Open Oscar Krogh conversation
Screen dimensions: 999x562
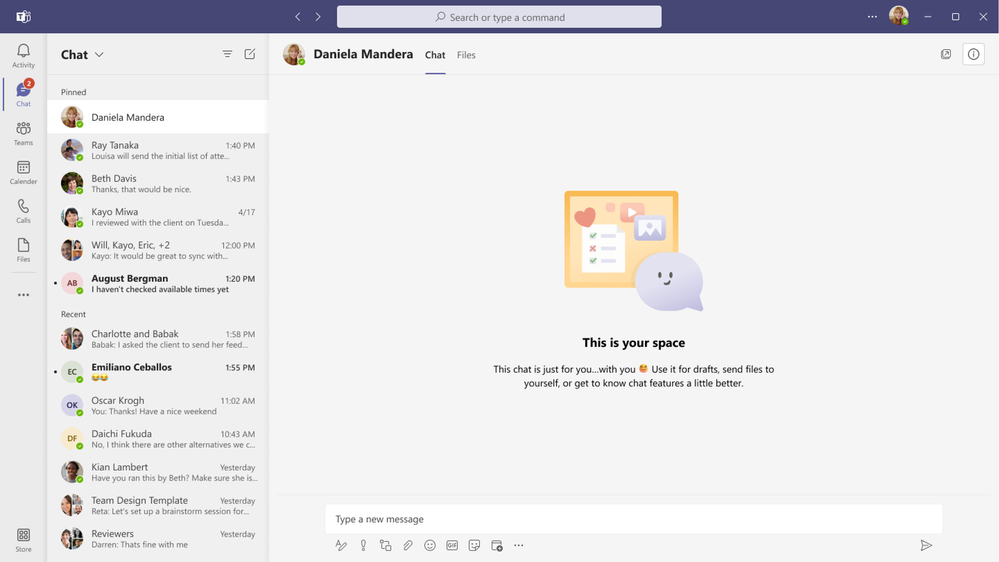click(157, 405)
